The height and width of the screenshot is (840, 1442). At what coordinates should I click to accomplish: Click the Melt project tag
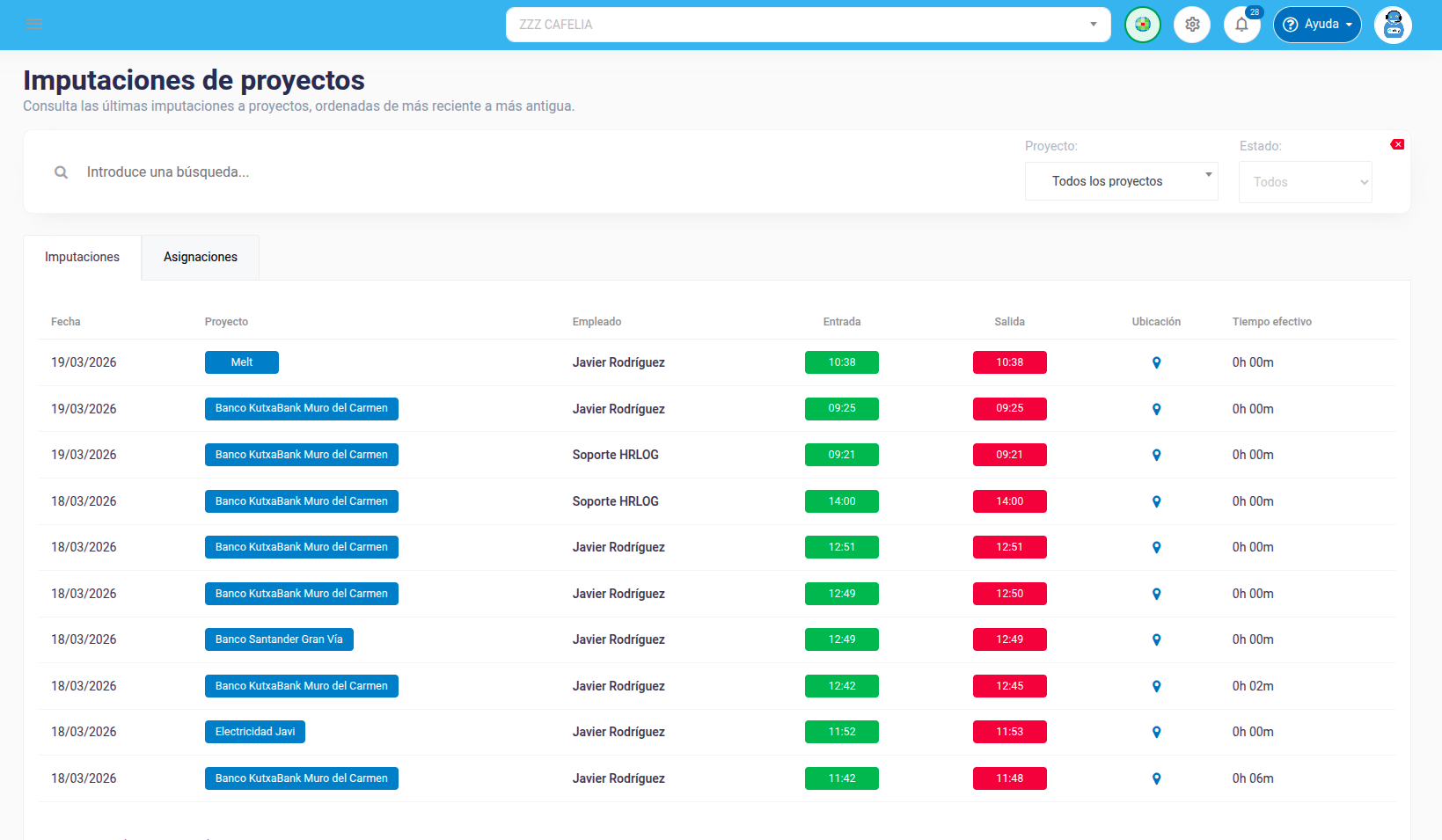(242, 362)
